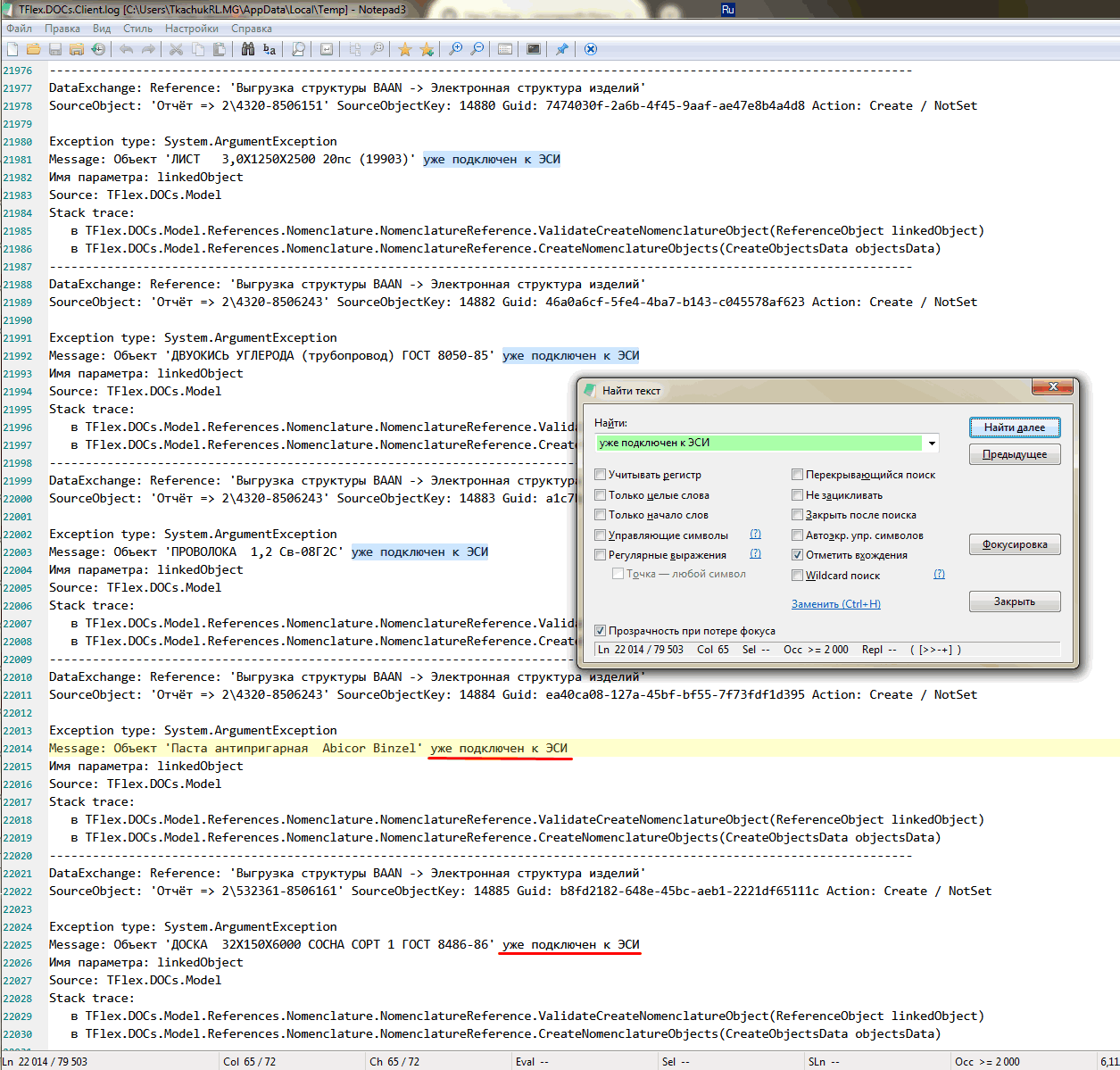The height and width of the screenshot is (1070, 1120).
Task: Click the Закрыть button in dialog
Action: (1015, 601)
